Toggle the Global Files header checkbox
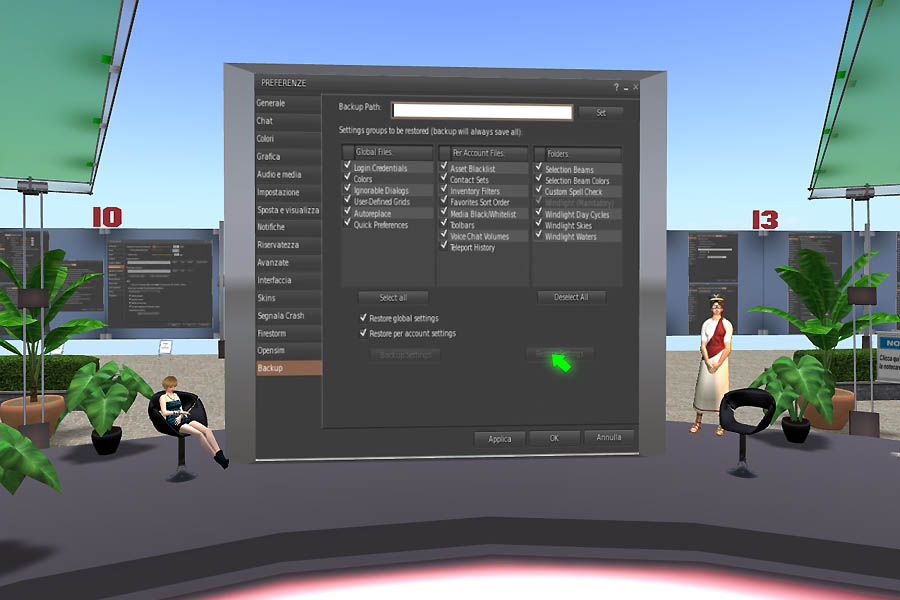This screenshot has width=900, height=600. [x=348, y=152]
